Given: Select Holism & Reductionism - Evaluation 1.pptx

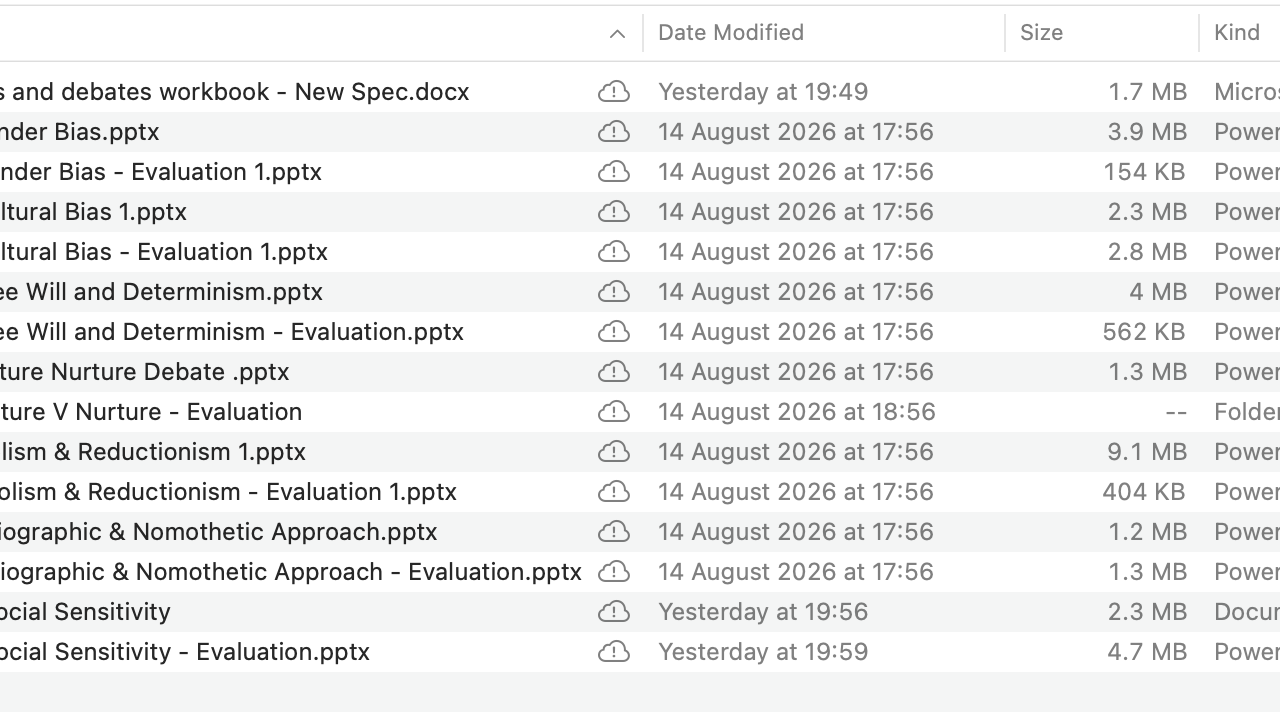Looking at the screenshot, I should (640, 492).
